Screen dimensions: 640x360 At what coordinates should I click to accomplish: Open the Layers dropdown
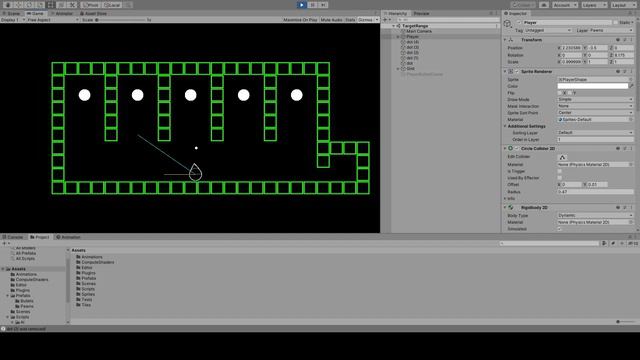[594, 5]
